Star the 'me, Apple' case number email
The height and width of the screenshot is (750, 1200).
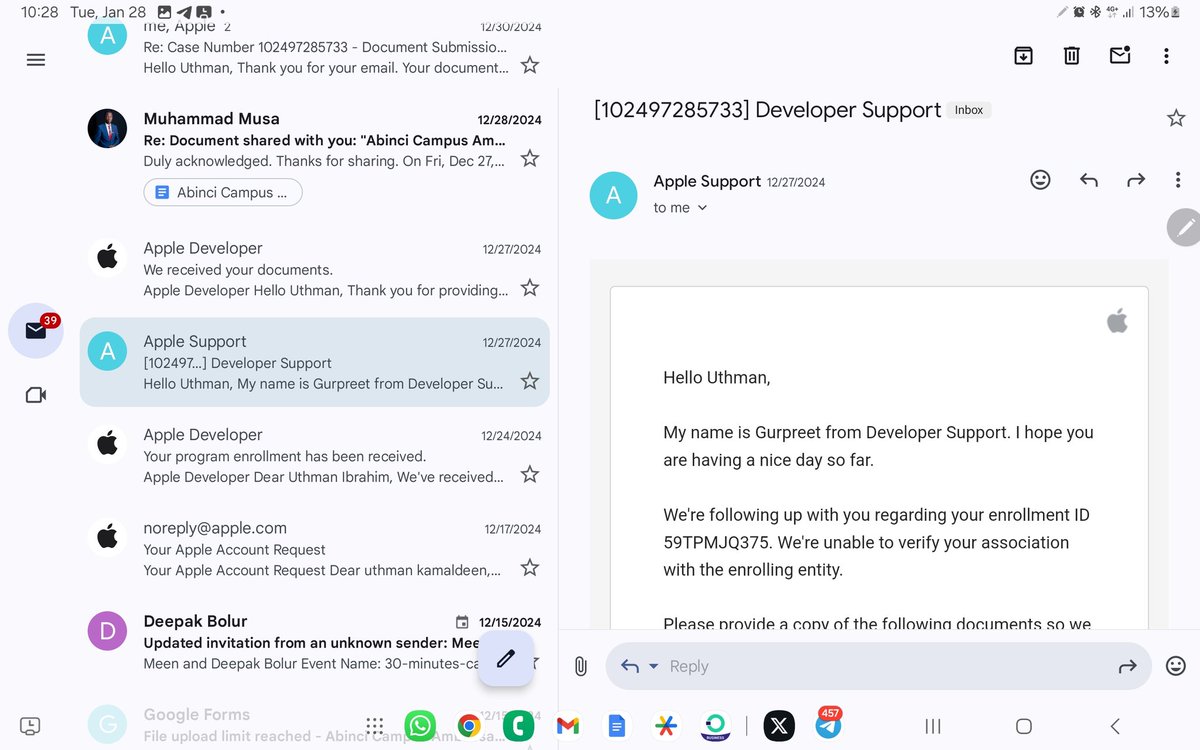(530, 65)
